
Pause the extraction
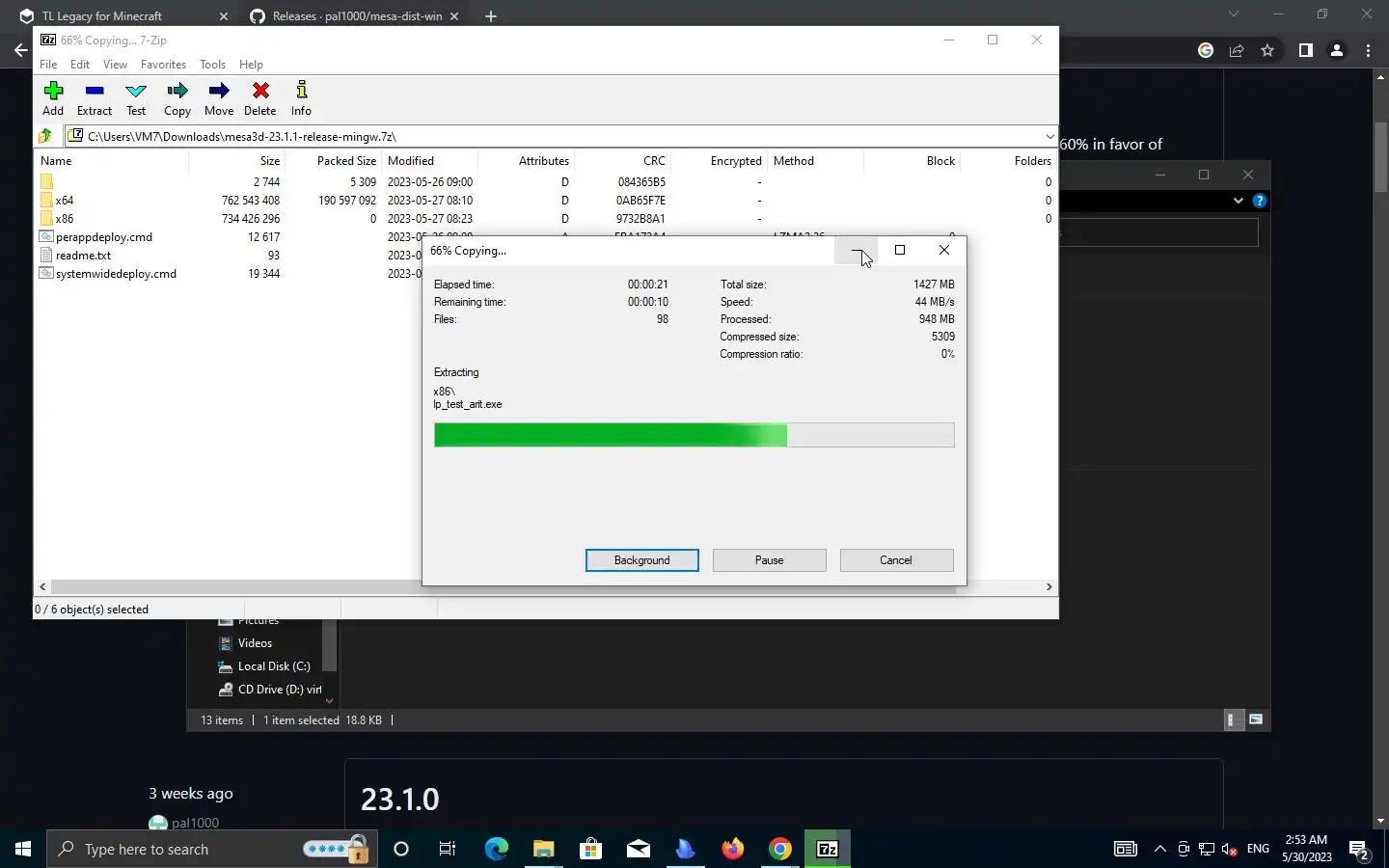pyautogui.click(x=770, y=560)
